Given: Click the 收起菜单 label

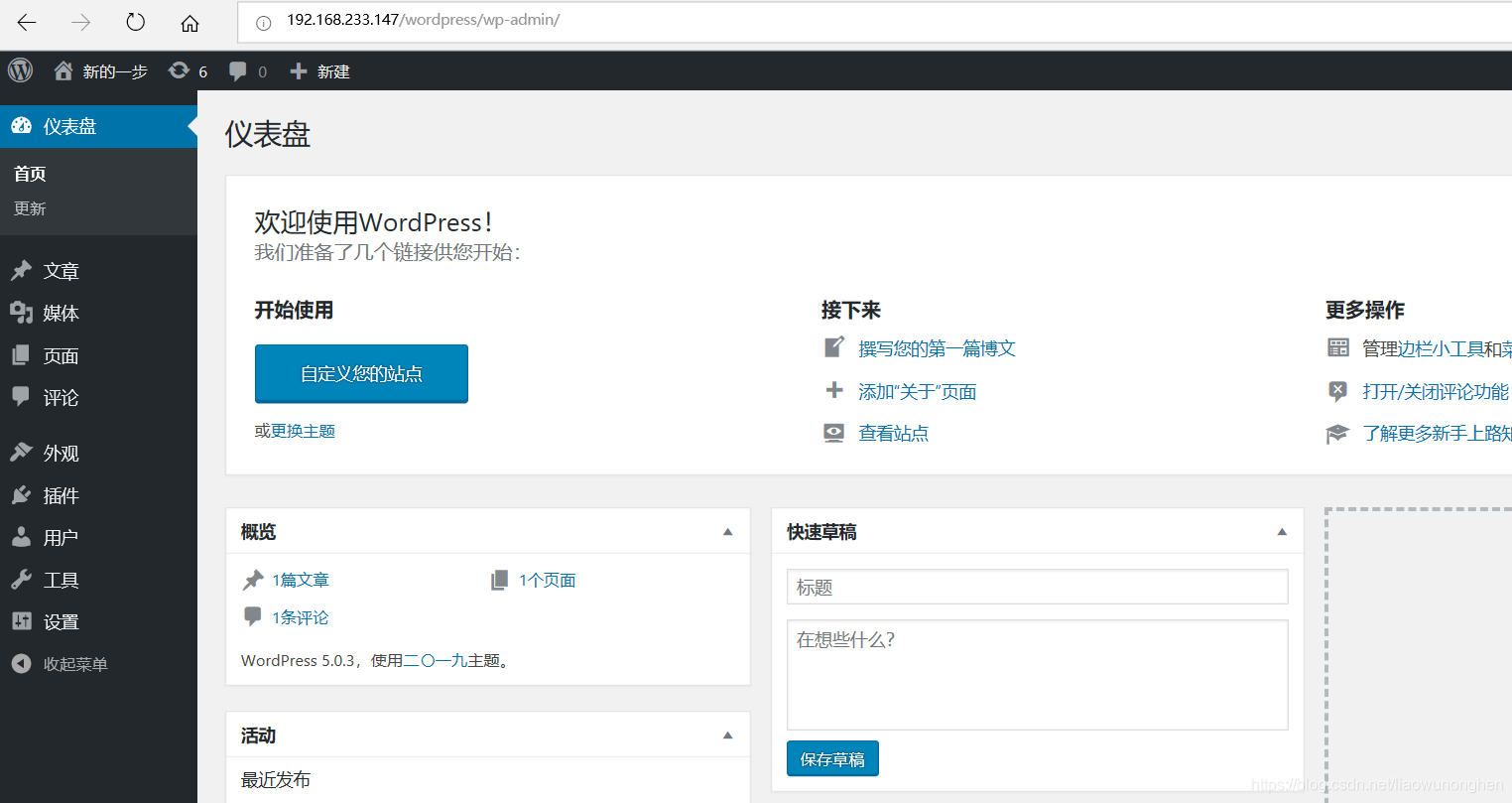Looking at the screenshot, I should (75, 664).
